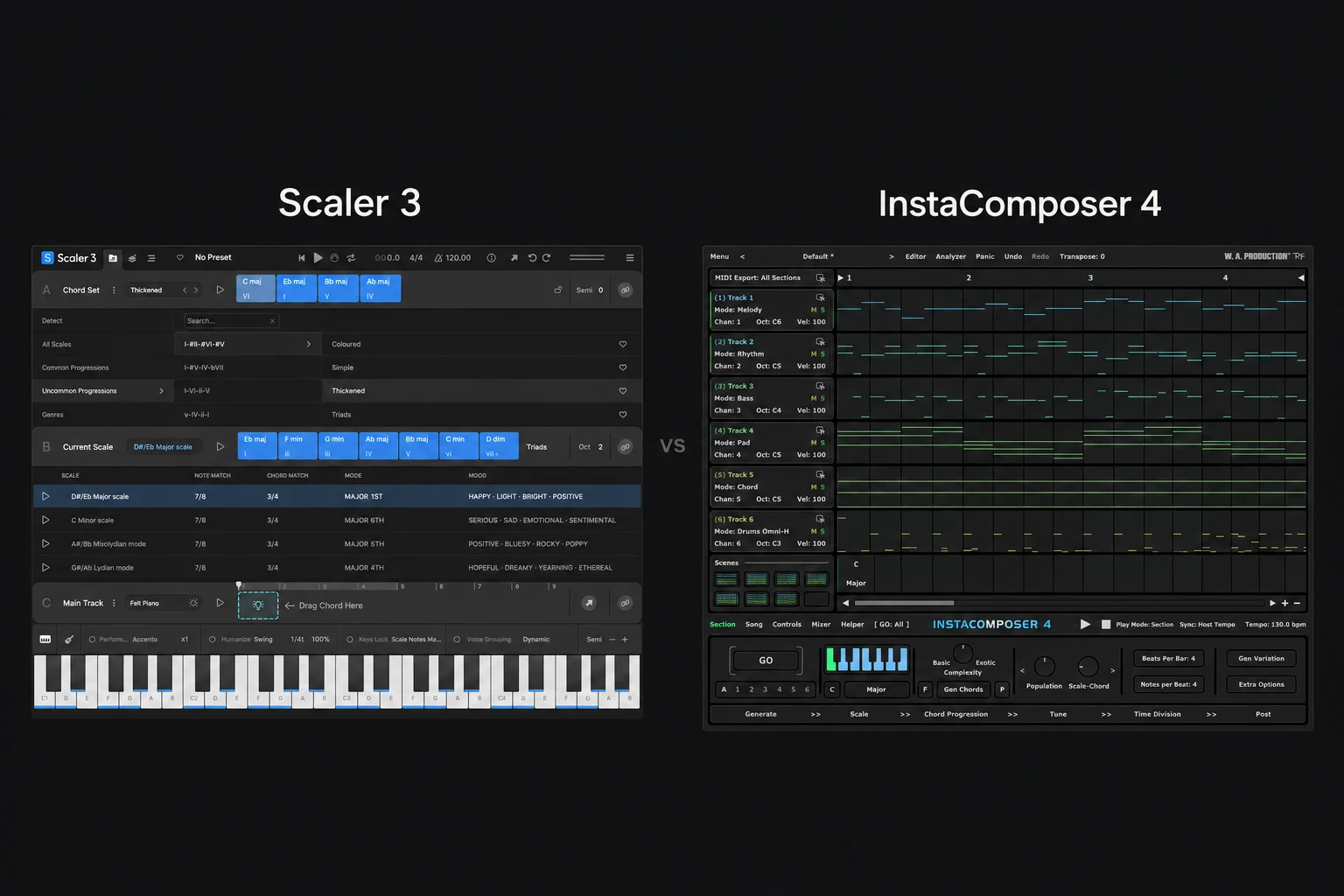Favorite the Thickened preset heart
The height and width of the screenshot is (896, 1344).
click(x=623, y=391)
